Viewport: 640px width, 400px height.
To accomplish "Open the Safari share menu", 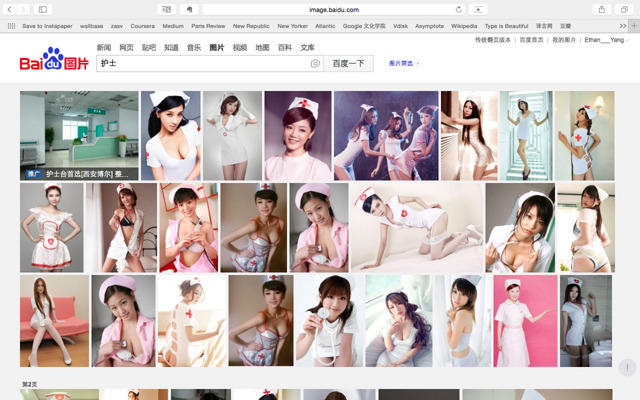I will tap(601, 9).
